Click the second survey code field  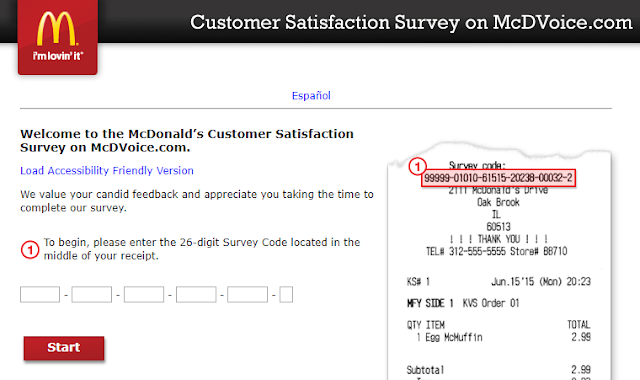pyautogui.click(x=92, y=294)
